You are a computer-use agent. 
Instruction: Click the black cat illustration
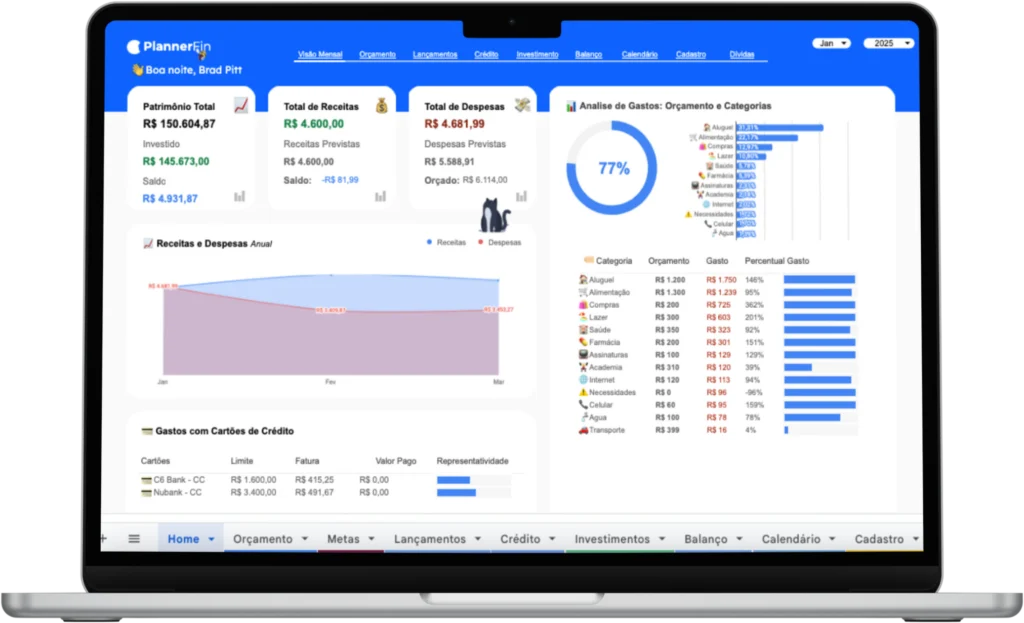point(495,216)
